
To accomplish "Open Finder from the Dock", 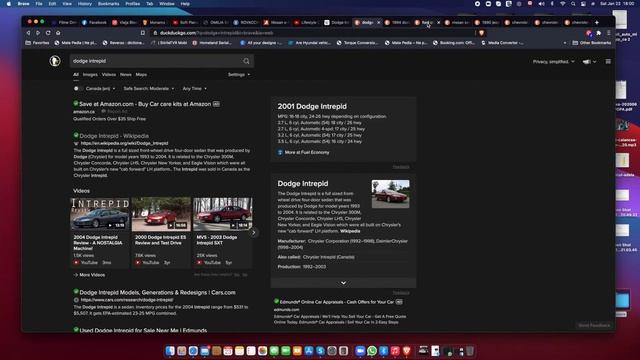I will [x=170, y=351].
